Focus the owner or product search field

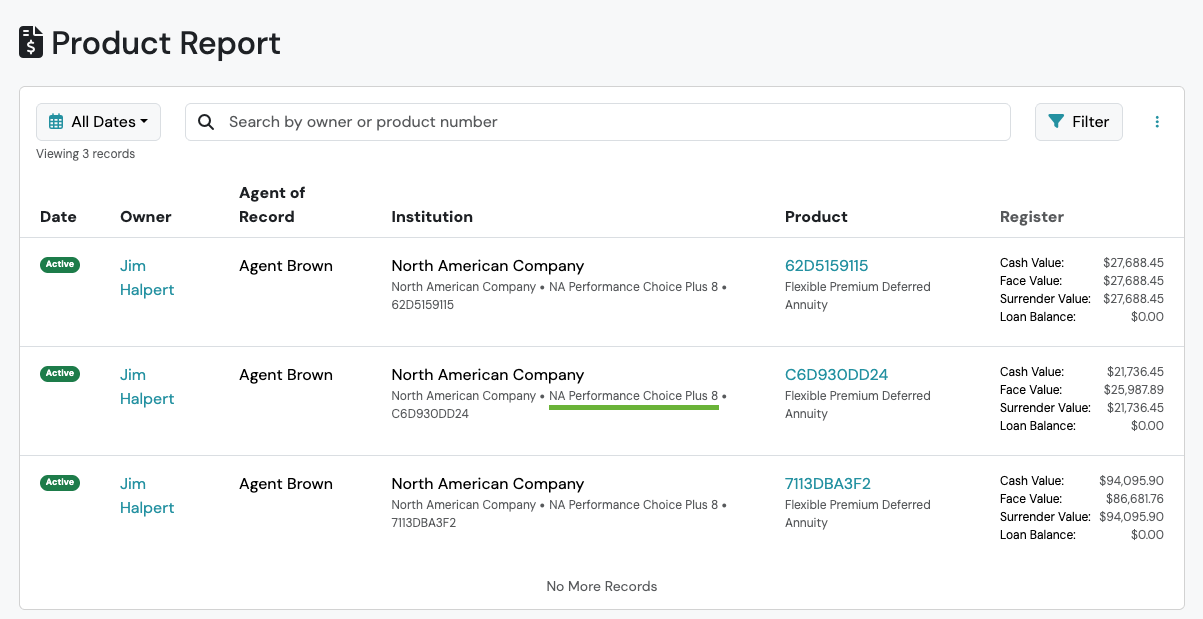point(597,122)
